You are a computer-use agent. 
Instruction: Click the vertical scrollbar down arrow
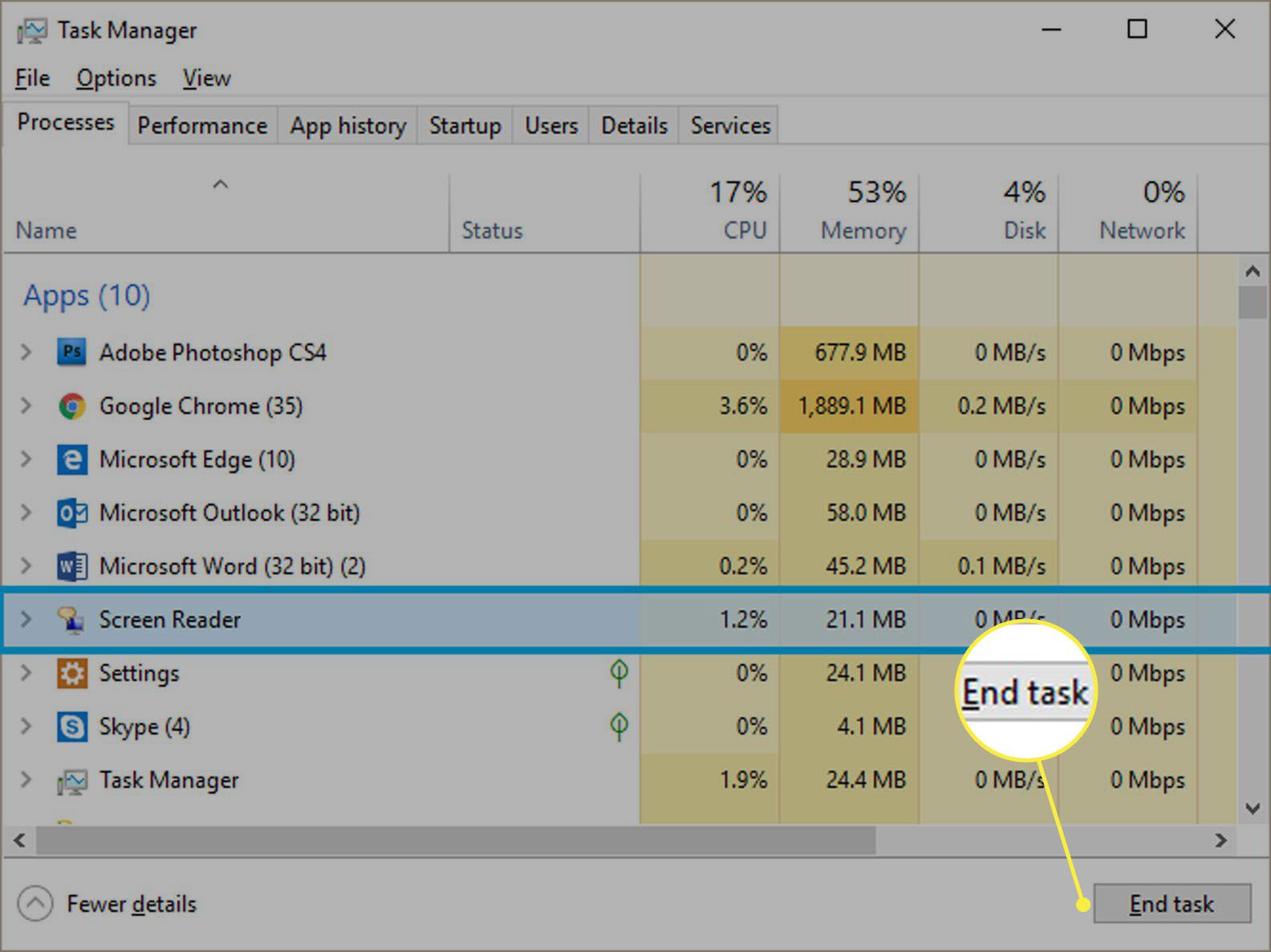[x=1253, y=808]
